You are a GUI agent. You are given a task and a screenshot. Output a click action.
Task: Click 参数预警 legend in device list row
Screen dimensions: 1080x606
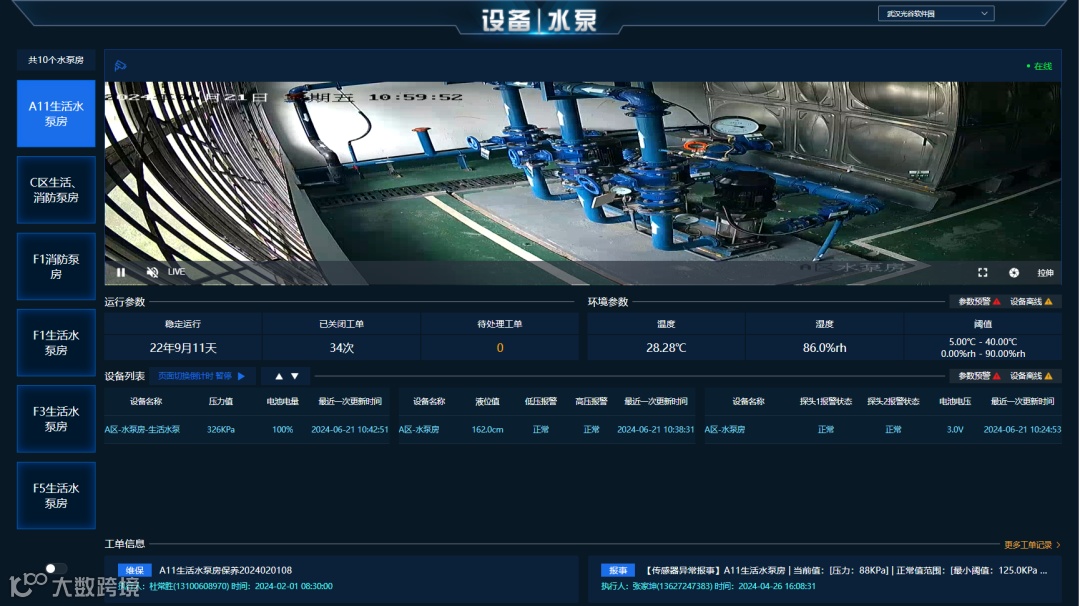point(979,376)
